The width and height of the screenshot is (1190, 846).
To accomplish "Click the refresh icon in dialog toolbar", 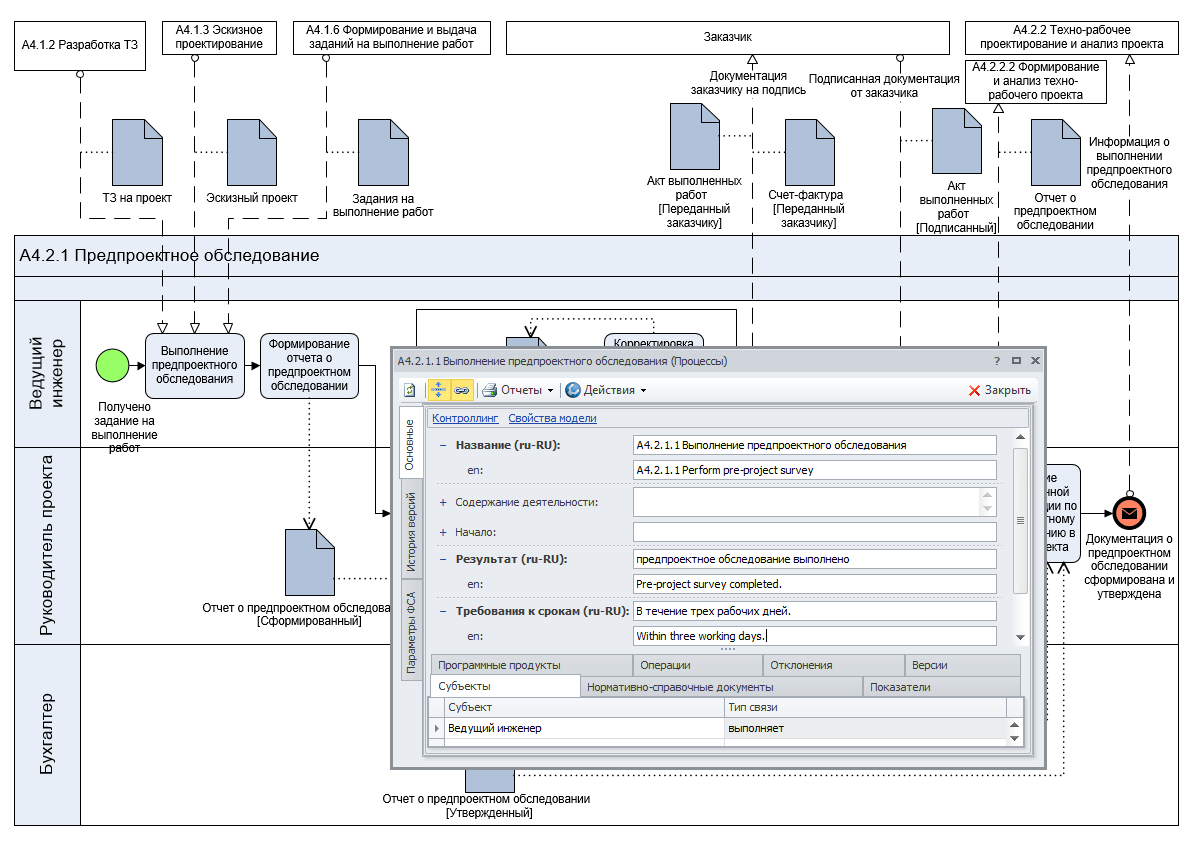I will 409,390.
